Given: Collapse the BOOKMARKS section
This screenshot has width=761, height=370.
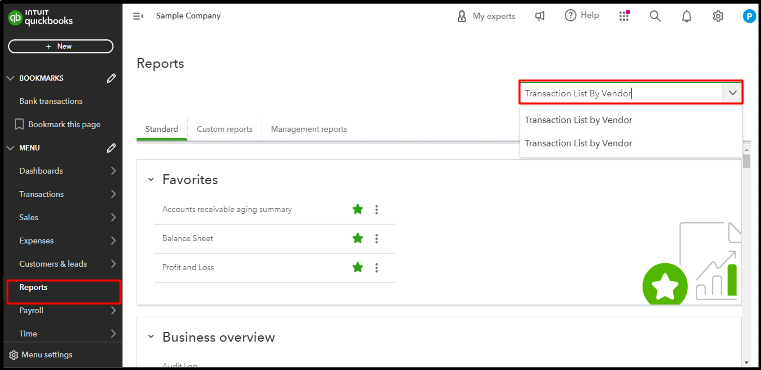Looking at the screenshot, I should (x=11, y=78).
